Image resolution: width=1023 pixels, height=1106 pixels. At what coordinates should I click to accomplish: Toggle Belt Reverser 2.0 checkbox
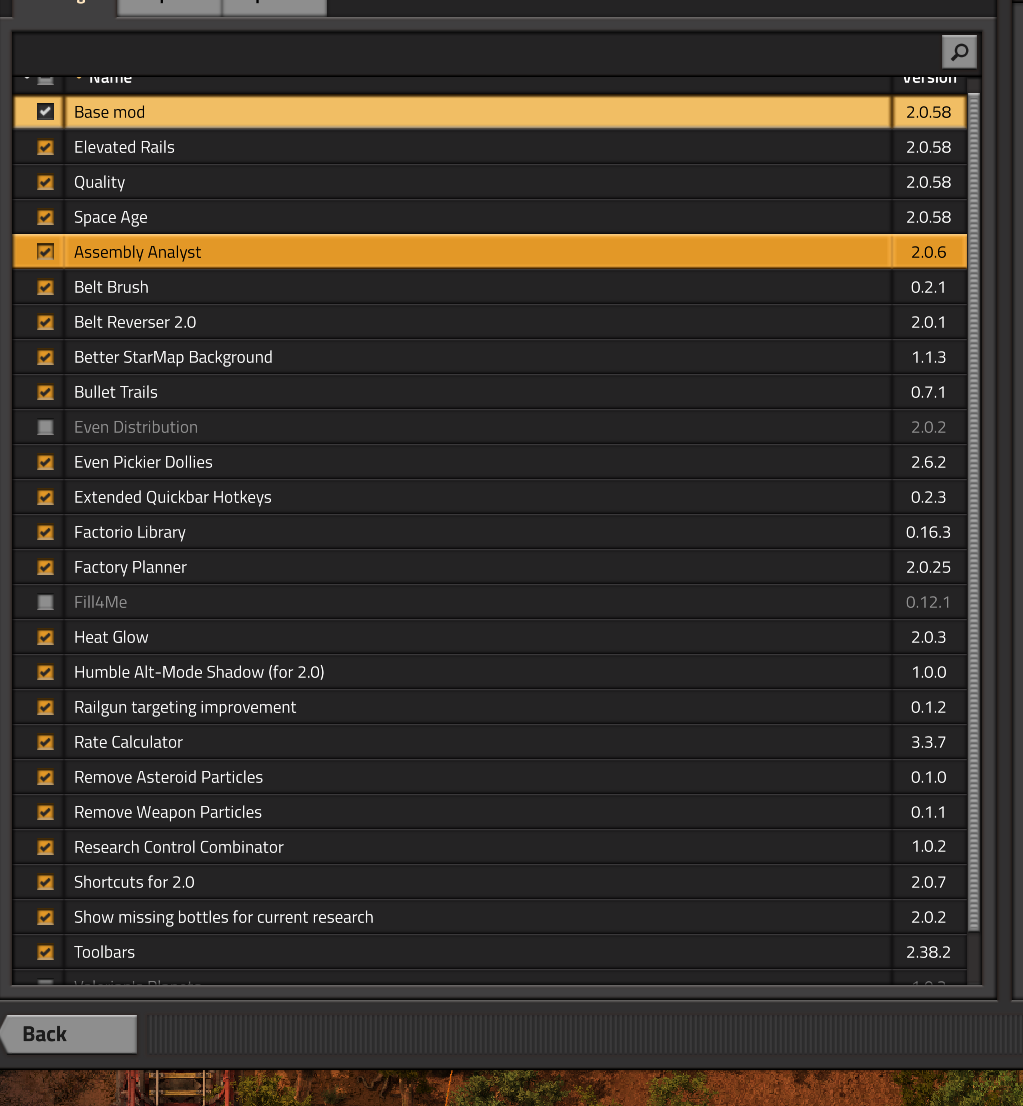(x=45, y=322)
